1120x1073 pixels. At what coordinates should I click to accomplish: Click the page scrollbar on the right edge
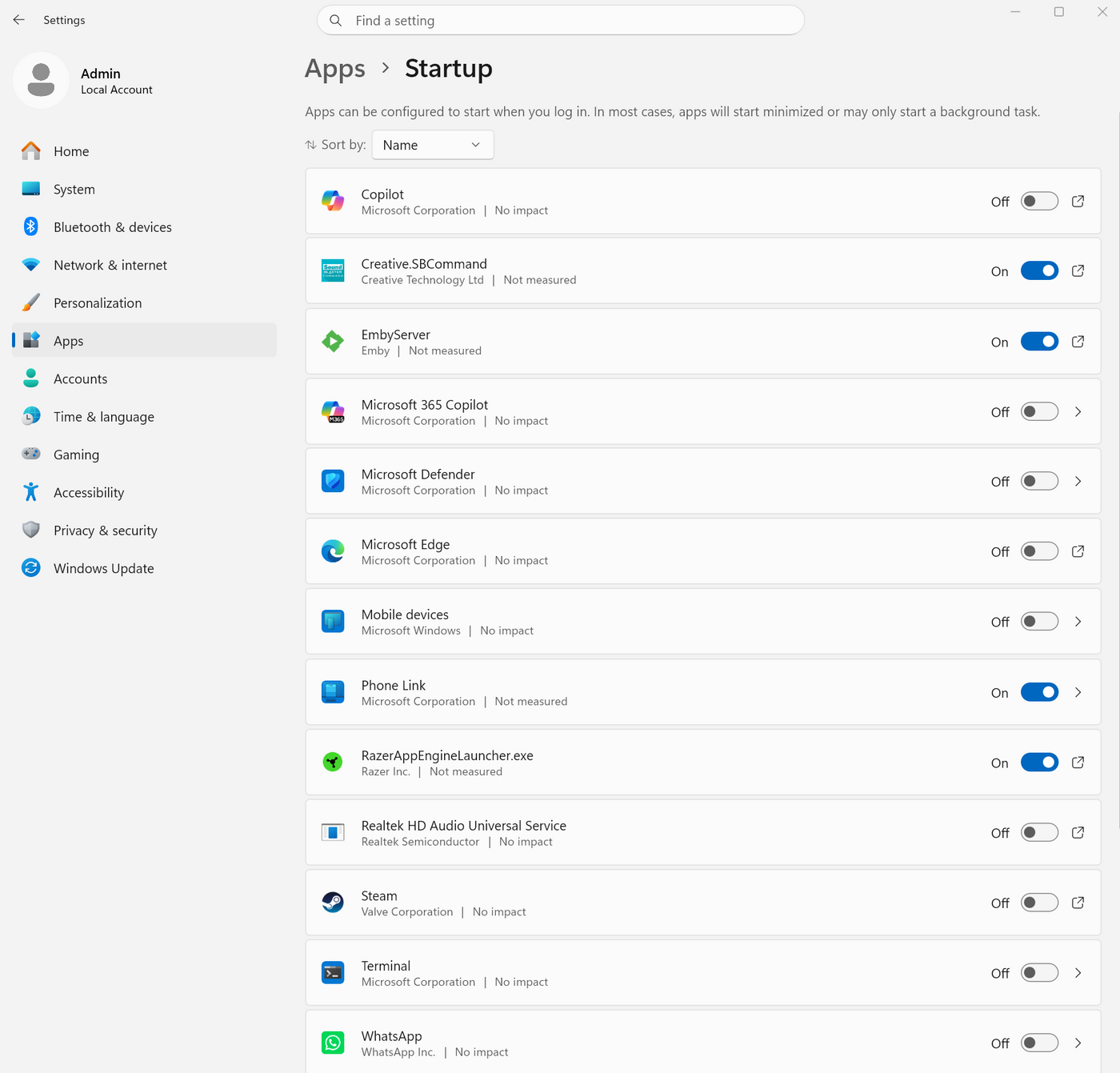(x=1117, y=472)
